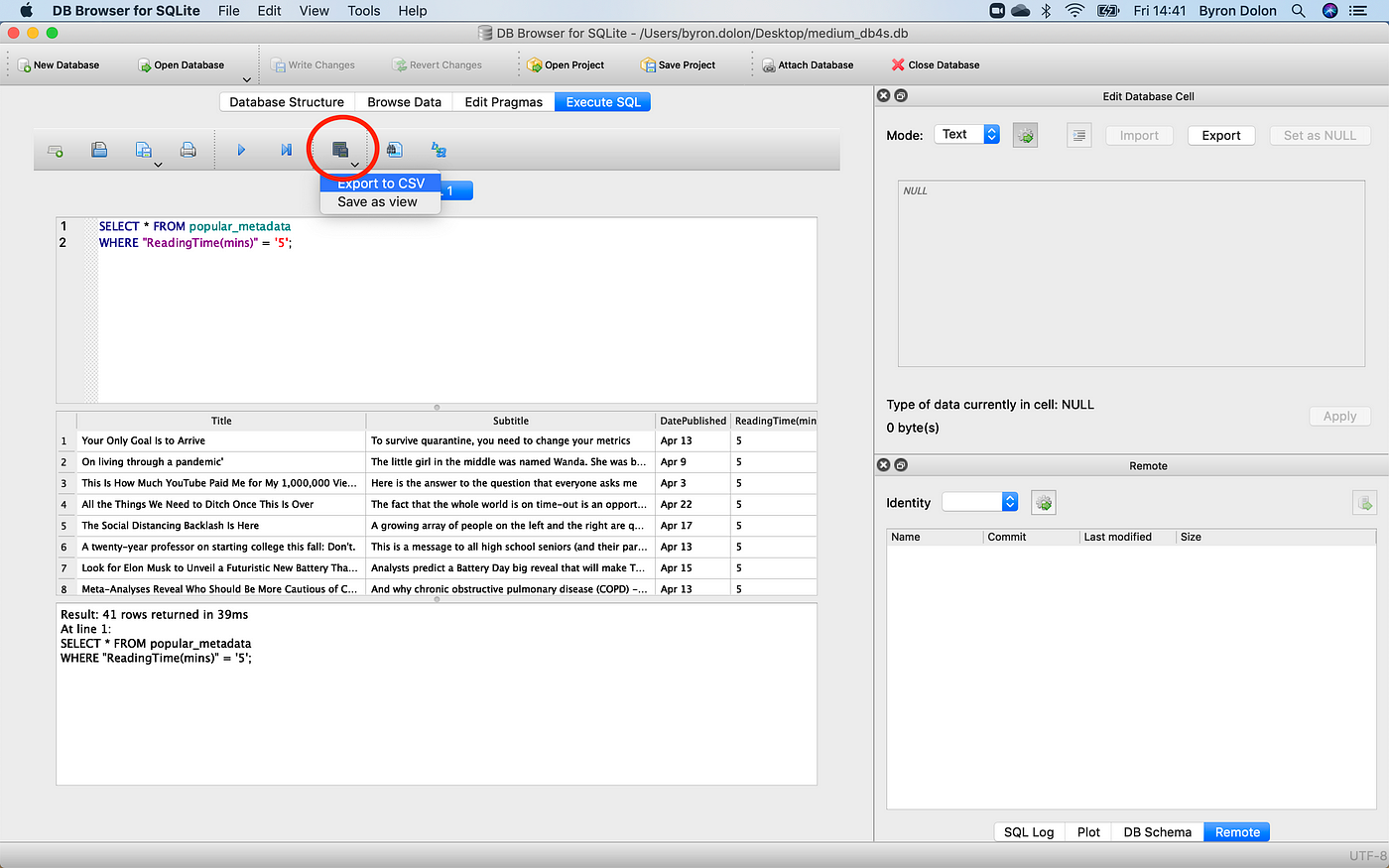
Task: Switch to the DB Schema tab
Action: pos(1157,832)
